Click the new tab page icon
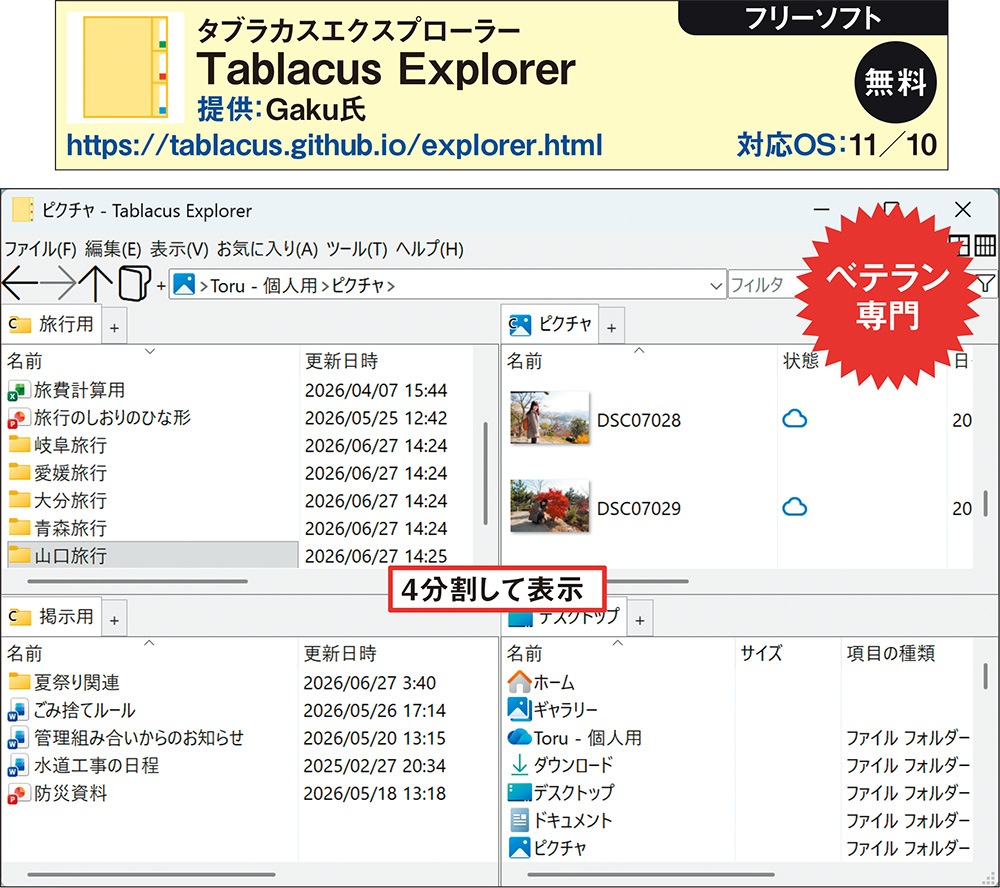This screenshot has width=1000, height=888. click(135, 284)
